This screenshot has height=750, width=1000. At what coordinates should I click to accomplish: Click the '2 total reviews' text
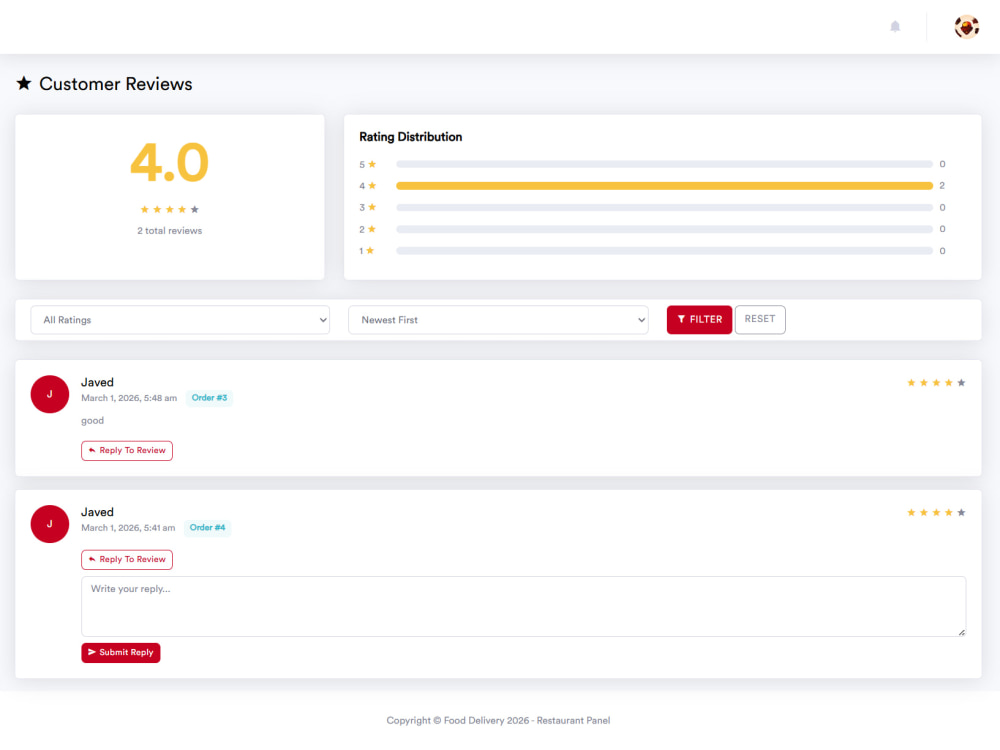coord(170,231)
